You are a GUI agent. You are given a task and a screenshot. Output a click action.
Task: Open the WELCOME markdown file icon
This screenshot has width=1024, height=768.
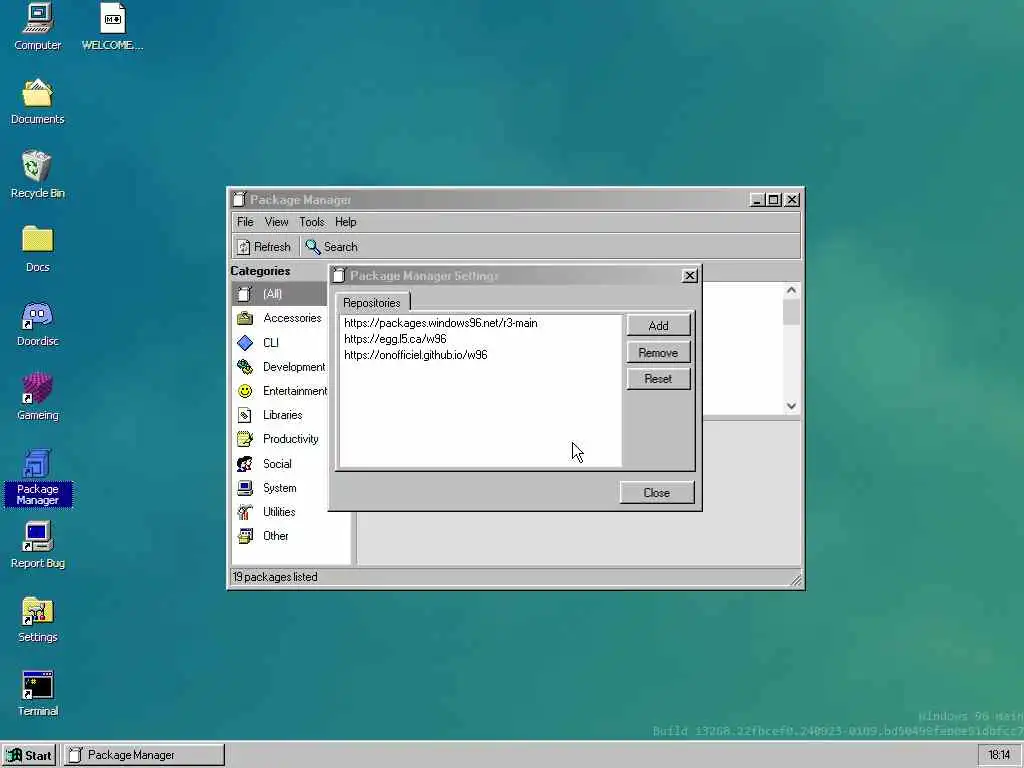(x=112, y=27)
